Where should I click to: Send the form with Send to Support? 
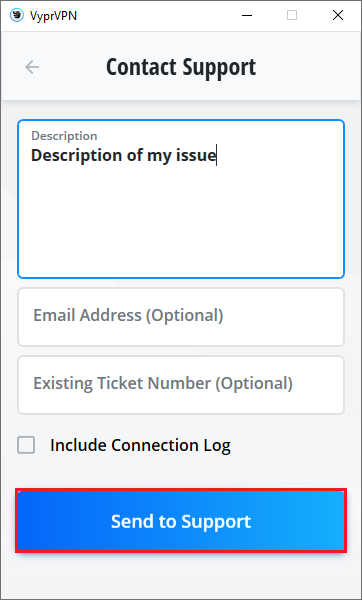(x=181, y=520)
